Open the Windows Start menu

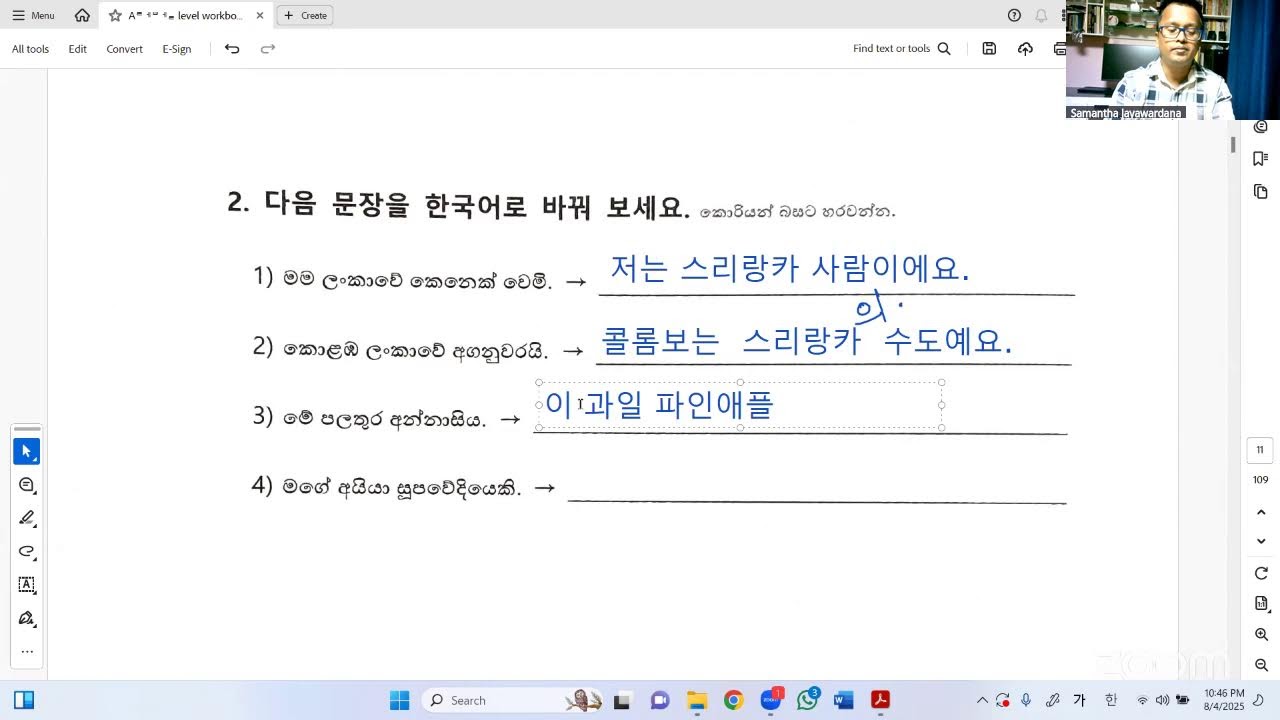(399, 700)
